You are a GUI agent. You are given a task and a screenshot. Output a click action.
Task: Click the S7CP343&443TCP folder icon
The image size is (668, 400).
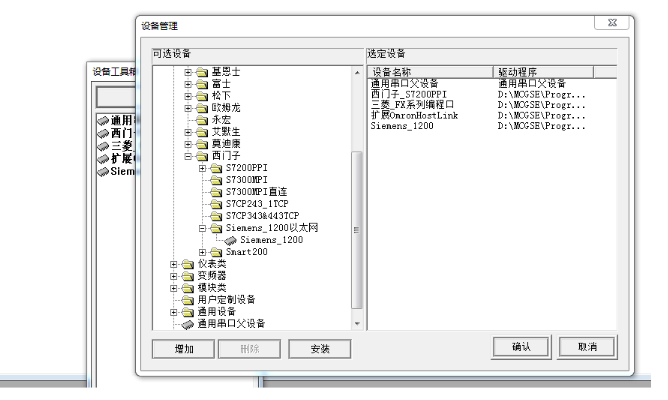217,215
